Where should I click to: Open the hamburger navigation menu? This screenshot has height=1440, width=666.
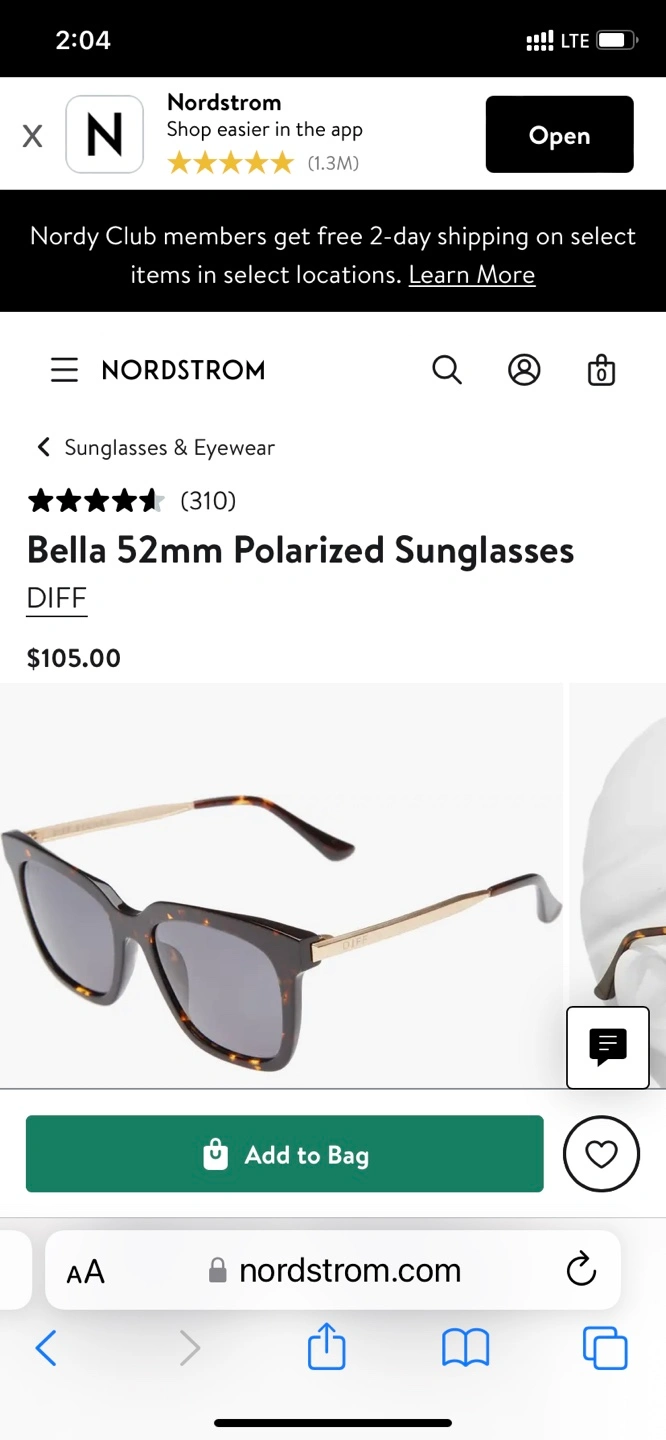pyautogui.click(x=64, y=370)
